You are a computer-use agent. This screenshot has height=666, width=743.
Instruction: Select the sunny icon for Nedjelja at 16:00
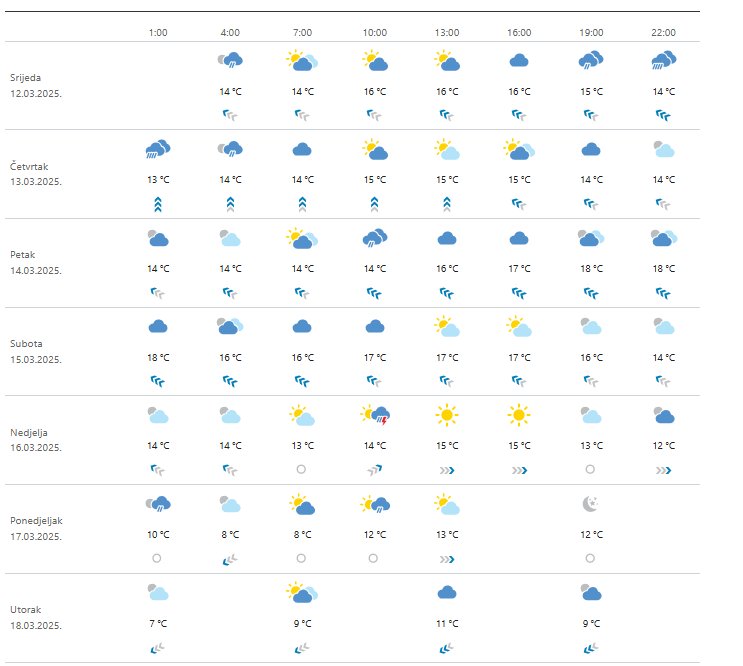pos(519,415)
